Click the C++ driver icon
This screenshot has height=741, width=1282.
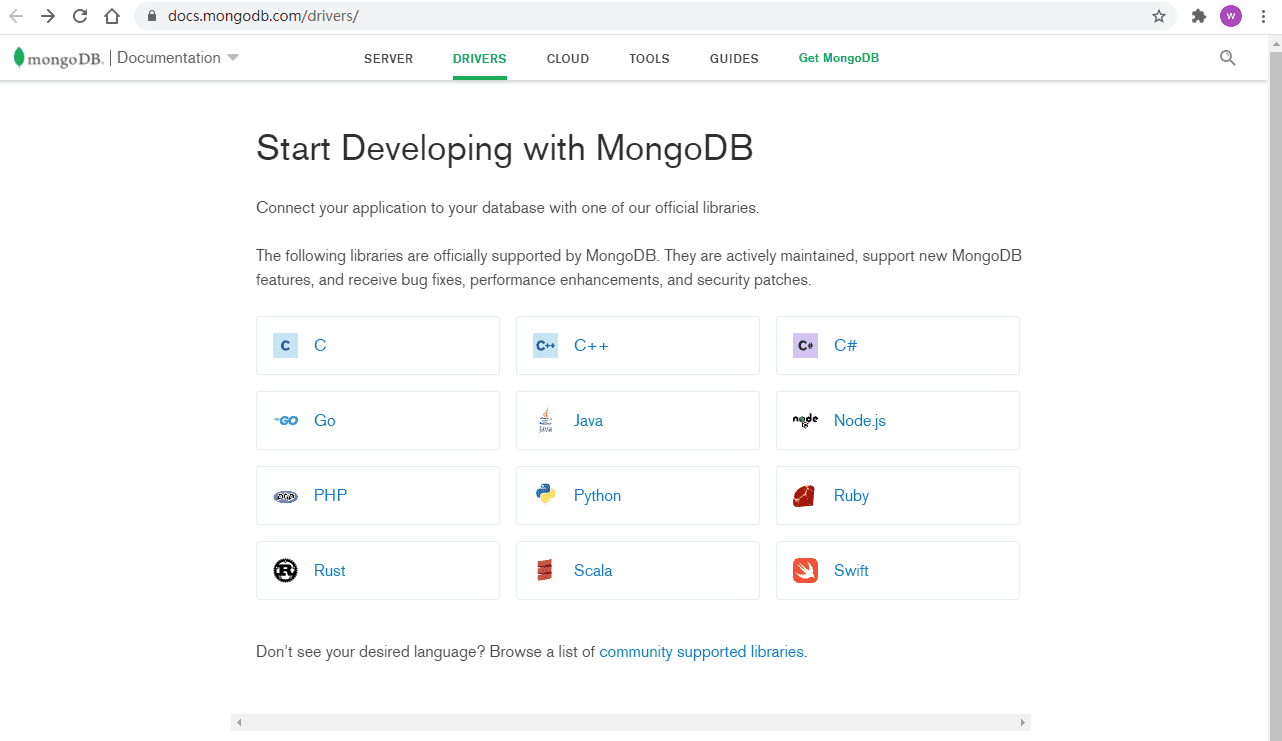coord(545,346)
